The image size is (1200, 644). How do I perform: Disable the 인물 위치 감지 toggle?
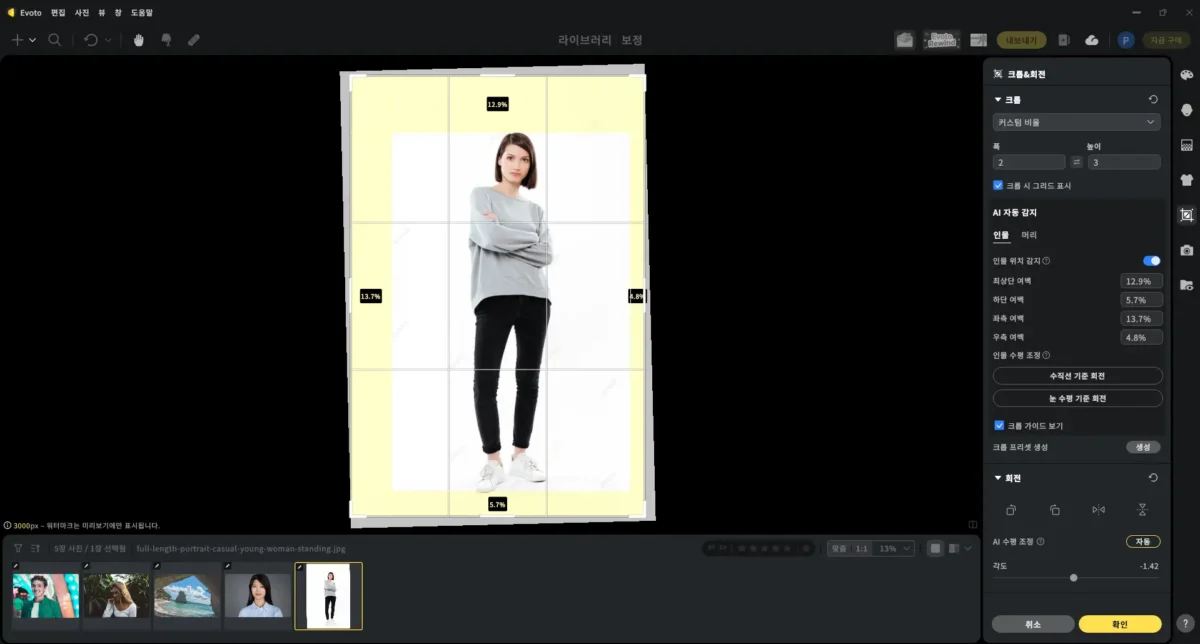point(1151,260)
